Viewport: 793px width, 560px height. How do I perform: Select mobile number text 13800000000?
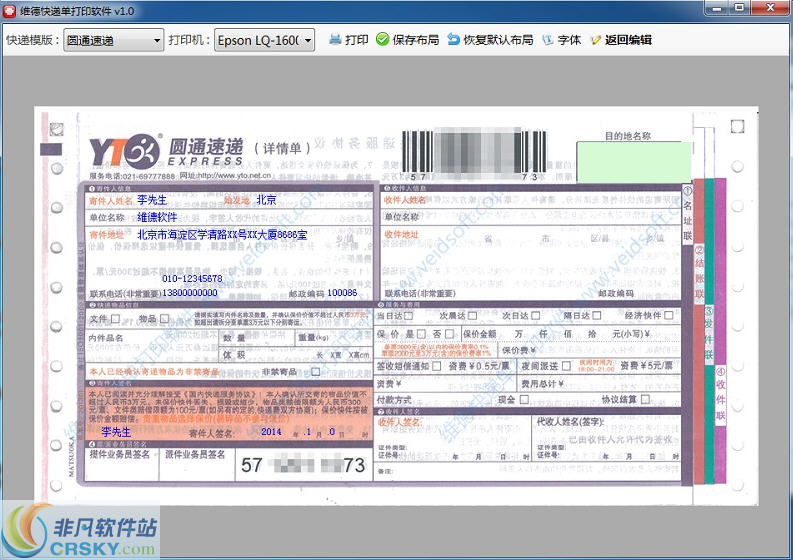tap(190, 292)
